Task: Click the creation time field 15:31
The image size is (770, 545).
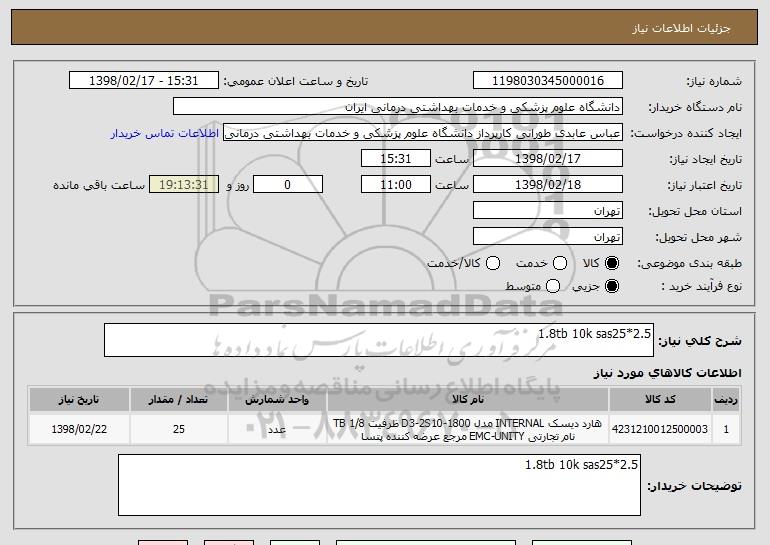Action: click(396, 159)
